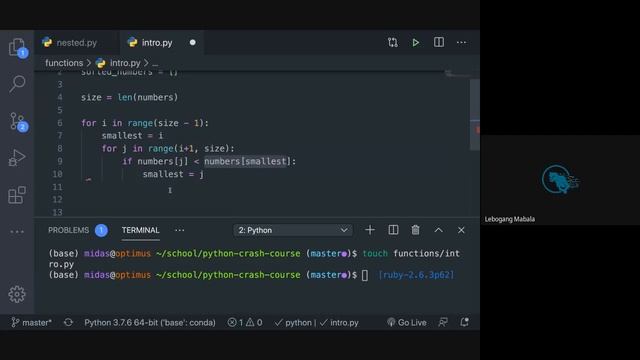
Task: Open editor More Actions menu
Action: [x=461, y=42]
